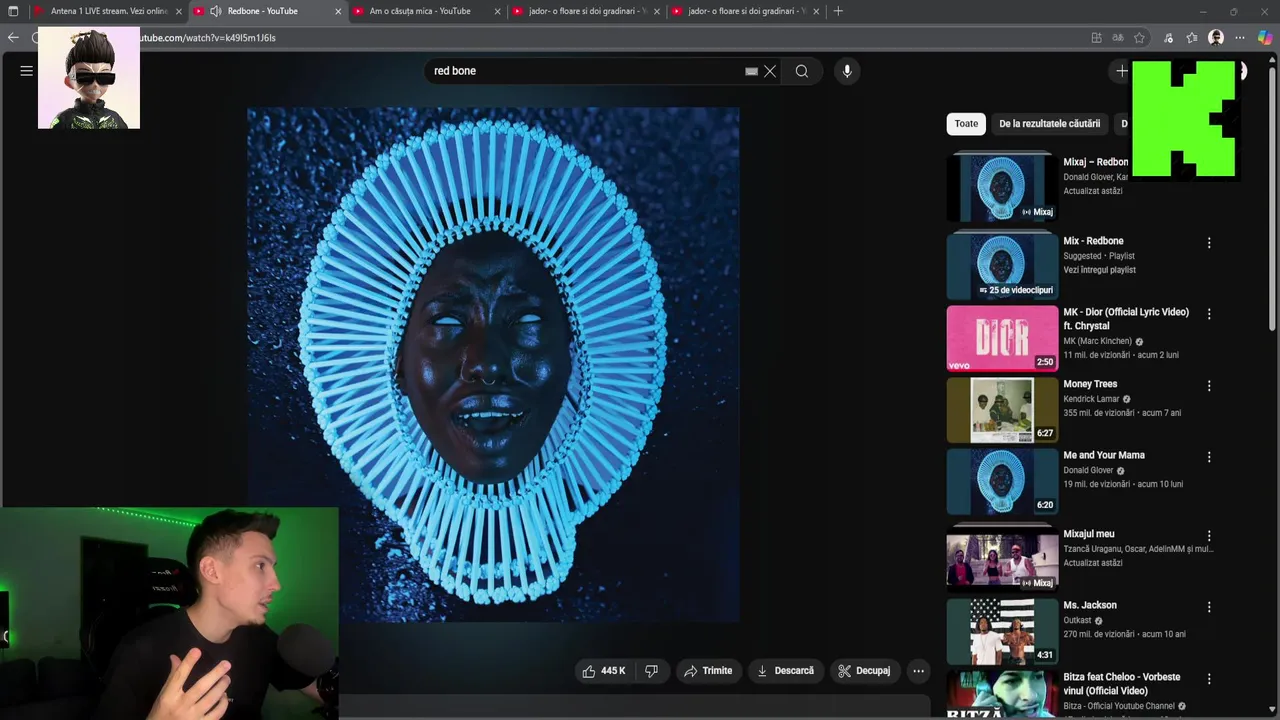The width and height of the screenshot is (1280, 720).
Task: Click the Redbone album artwork video
Action: [493, 365]
